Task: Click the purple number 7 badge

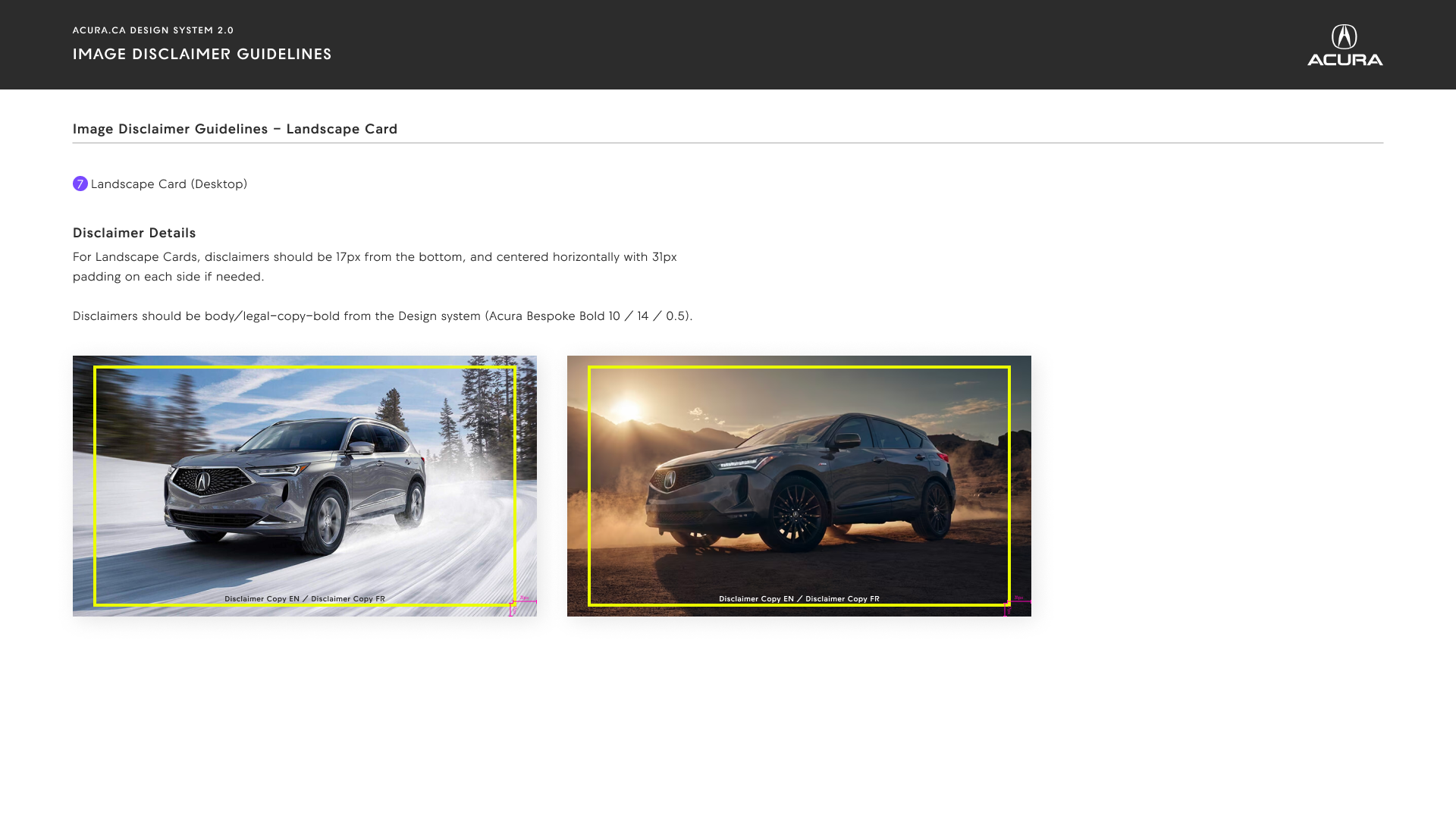Action: point(80,184)
